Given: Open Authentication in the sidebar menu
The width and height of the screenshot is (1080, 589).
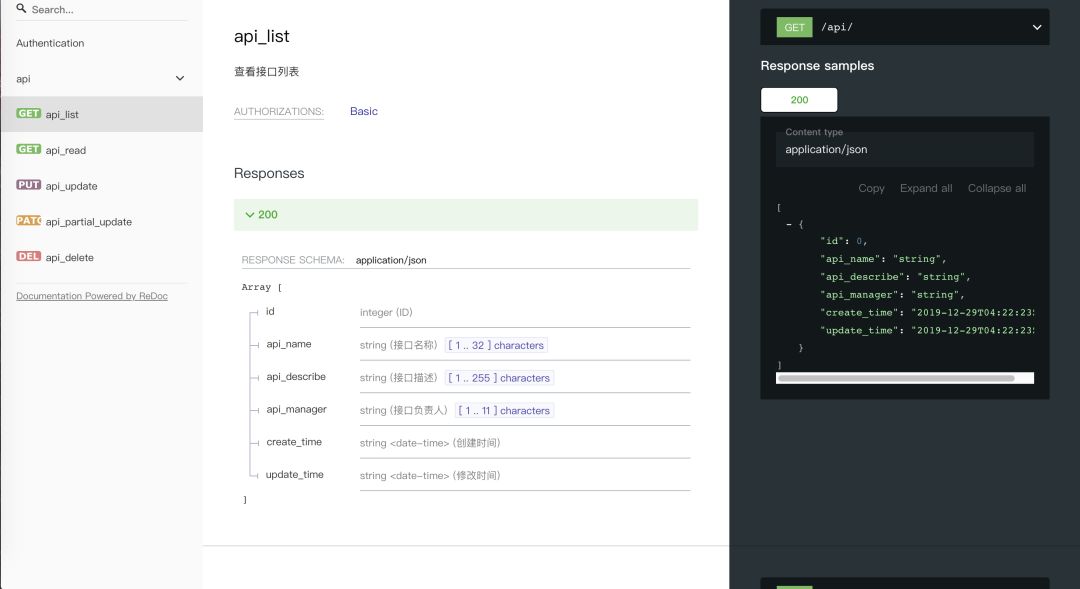Looking at the screenshot, I should click(x=50, y=43).
